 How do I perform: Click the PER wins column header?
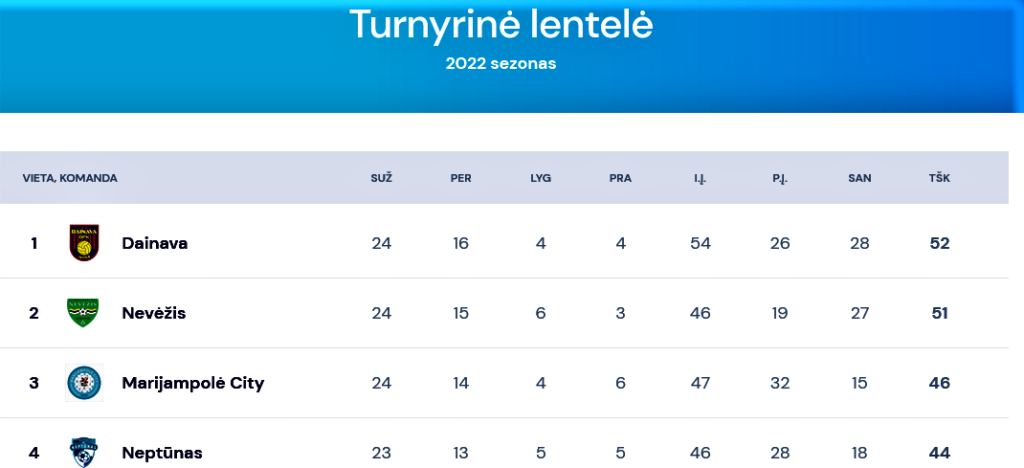click(x=460, y=178)
